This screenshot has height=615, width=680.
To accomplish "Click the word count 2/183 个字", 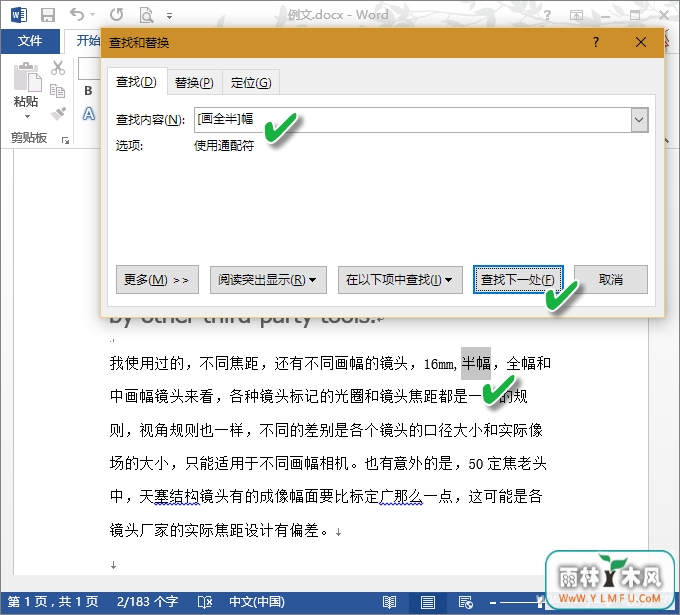I will point(147,602).
